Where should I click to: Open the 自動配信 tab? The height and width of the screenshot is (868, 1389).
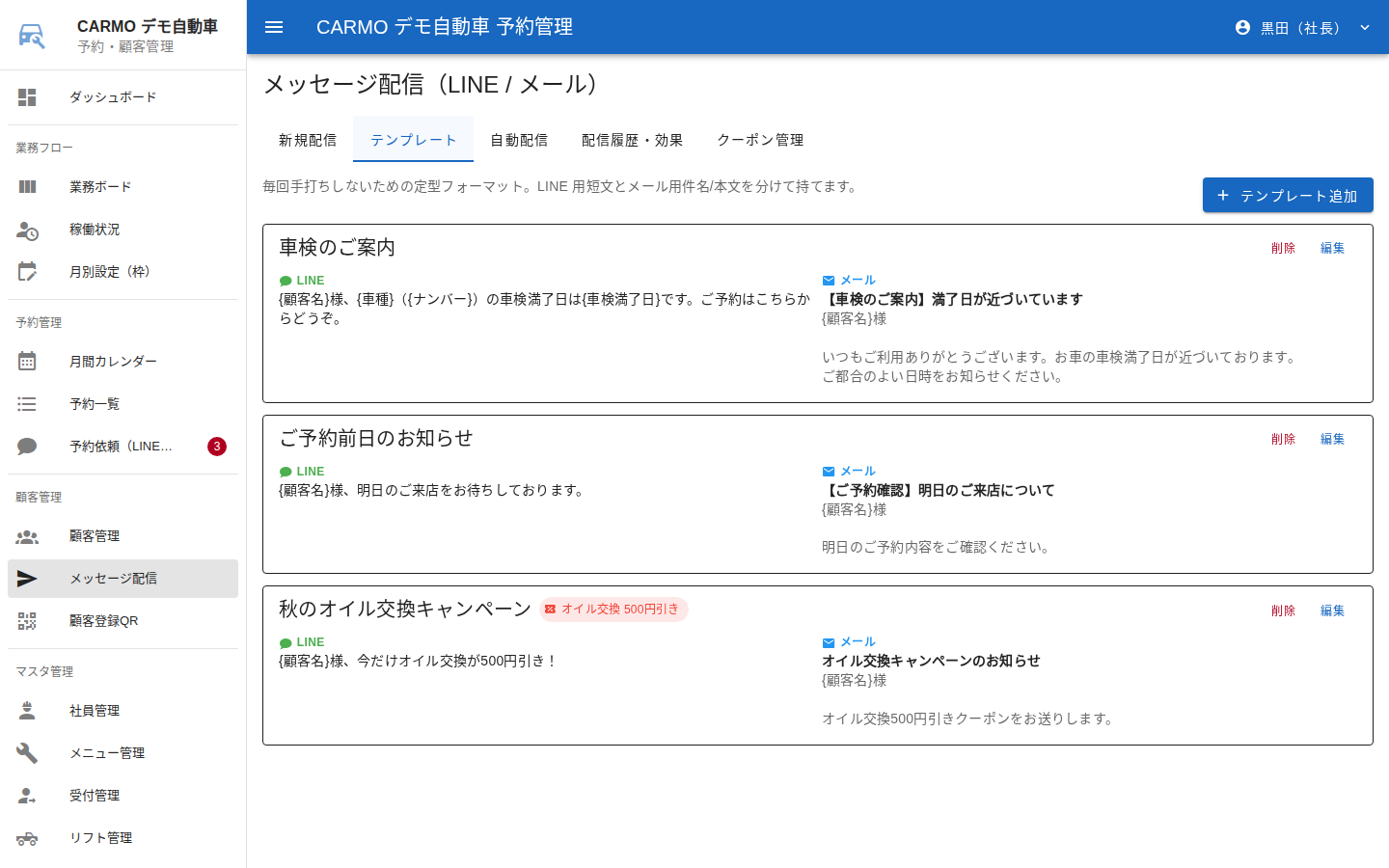click(519, 140)
